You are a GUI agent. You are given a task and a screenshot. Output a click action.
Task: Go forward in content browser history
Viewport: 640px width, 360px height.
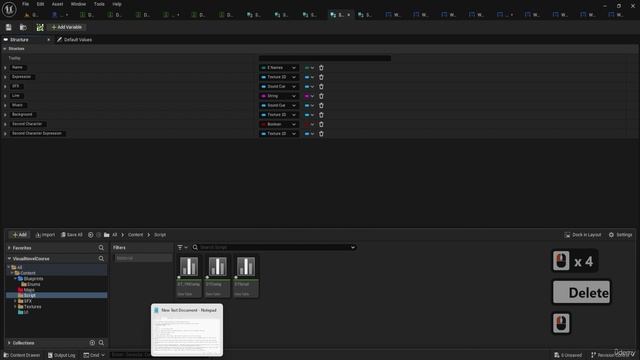98,235
